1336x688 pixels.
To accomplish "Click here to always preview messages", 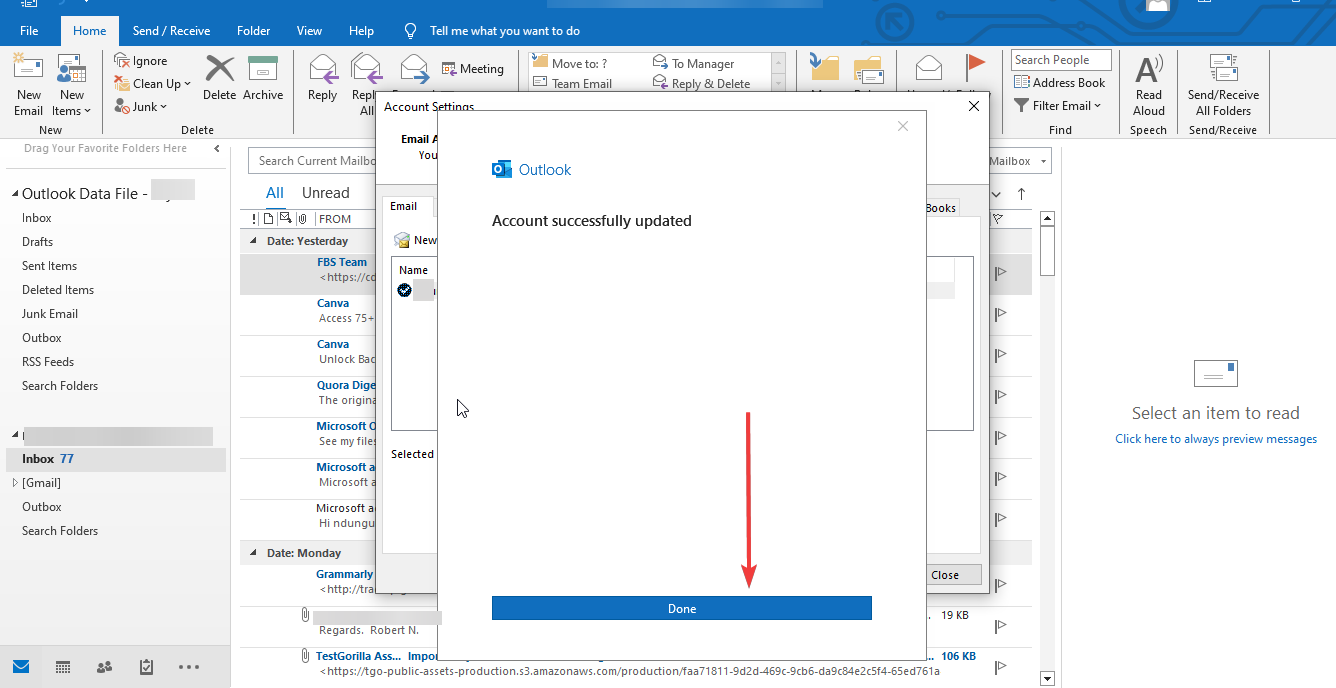I will [1215, 438].
